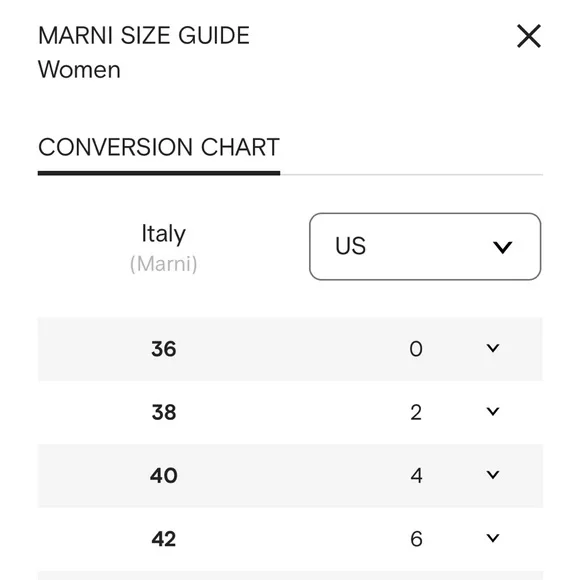Expand the size 36 row chevron
The height and width of the screenshot is (580, 580).
(x=493, y=348)
